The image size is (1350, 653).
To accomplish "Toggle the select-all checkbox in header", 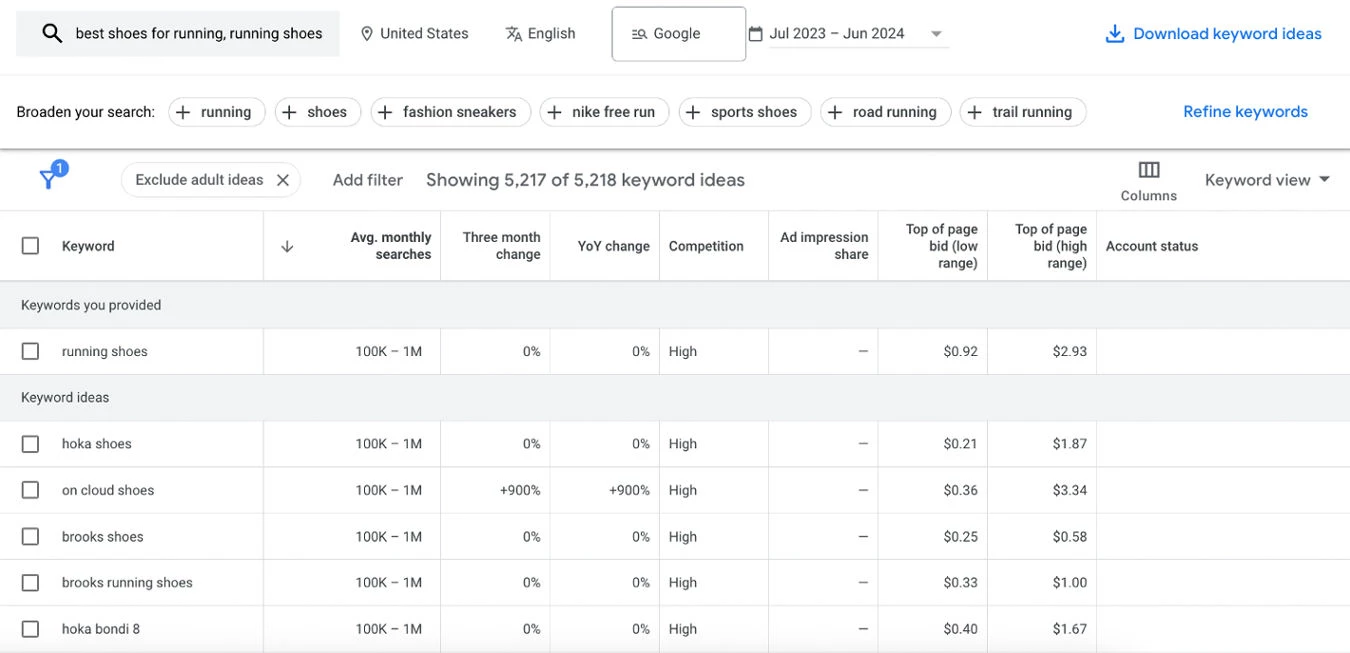I will click(x=31, y=246).
